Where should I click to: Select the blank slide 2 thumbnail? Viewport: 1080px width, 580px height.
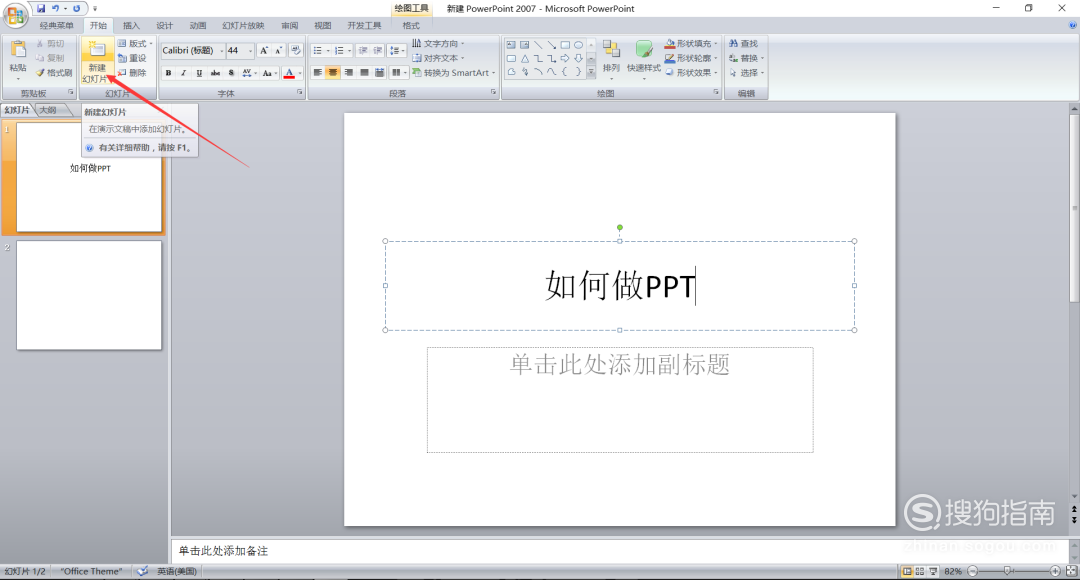point(89,295)
